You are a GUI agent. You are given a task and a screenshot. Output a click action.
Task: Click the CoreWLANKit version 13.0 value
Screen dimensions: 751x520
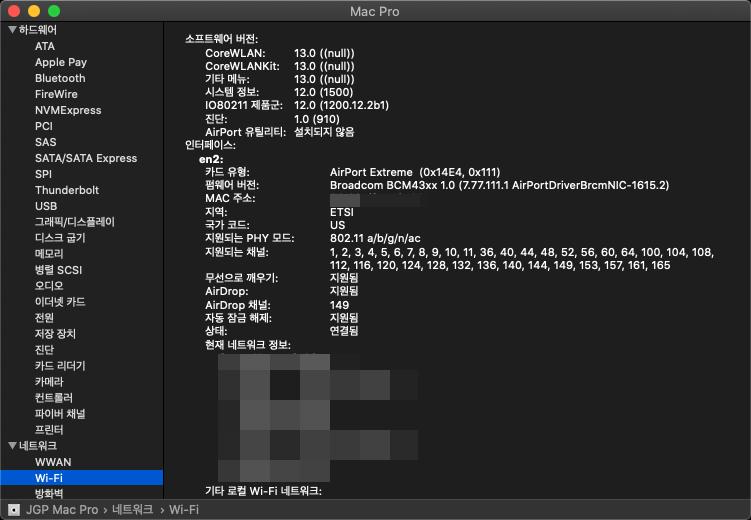coord(324,66)
